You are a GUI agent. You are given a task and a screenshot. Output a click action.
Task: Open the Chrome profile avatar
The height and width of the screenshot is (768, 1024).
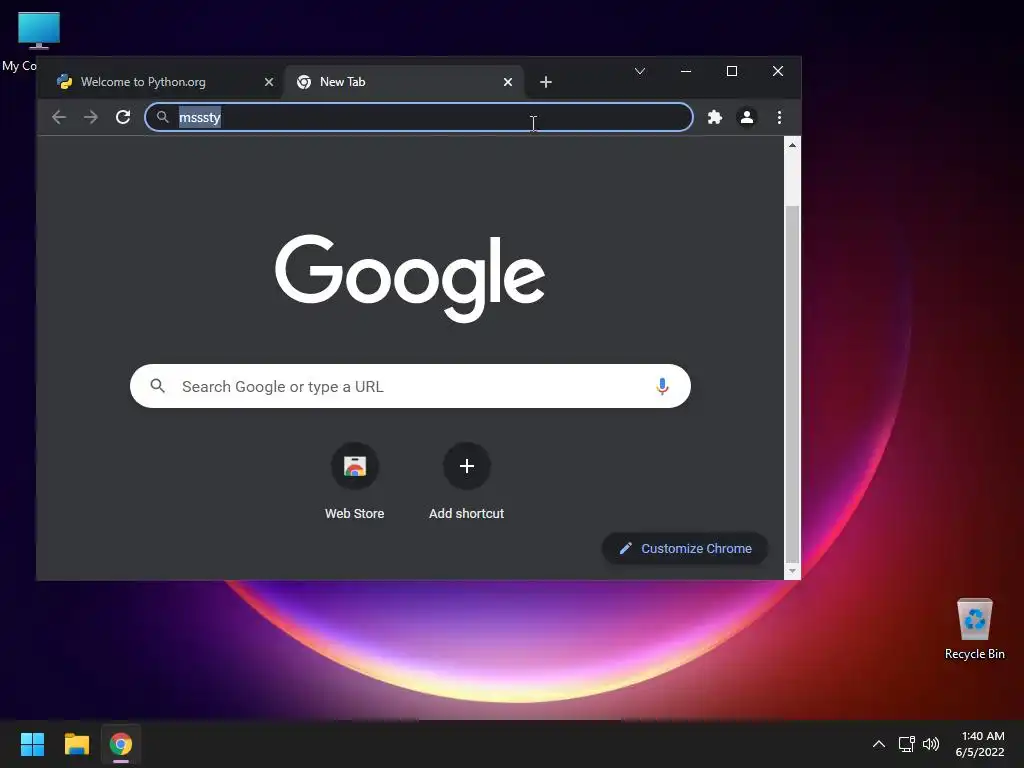tap(746, 118)
